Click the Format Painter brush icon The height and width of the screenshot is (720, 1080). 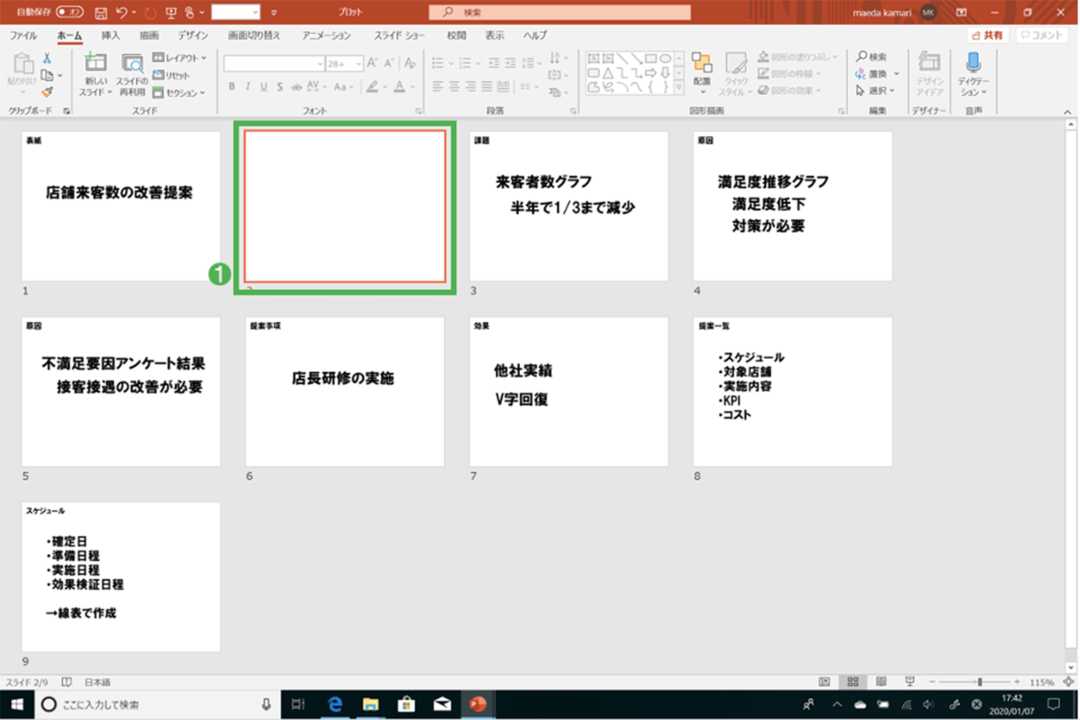[47, 92]
